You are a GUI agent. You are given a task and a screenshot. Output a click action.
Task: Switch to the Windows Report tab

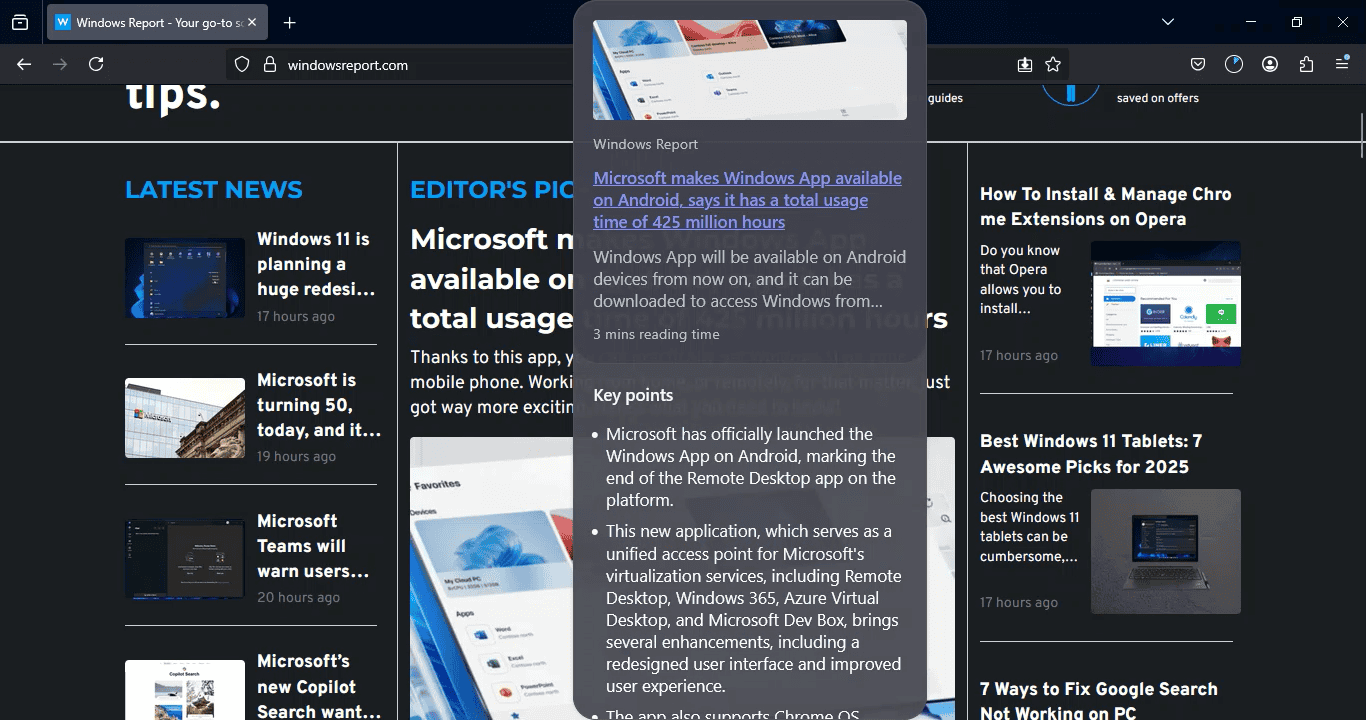[157, 22]
